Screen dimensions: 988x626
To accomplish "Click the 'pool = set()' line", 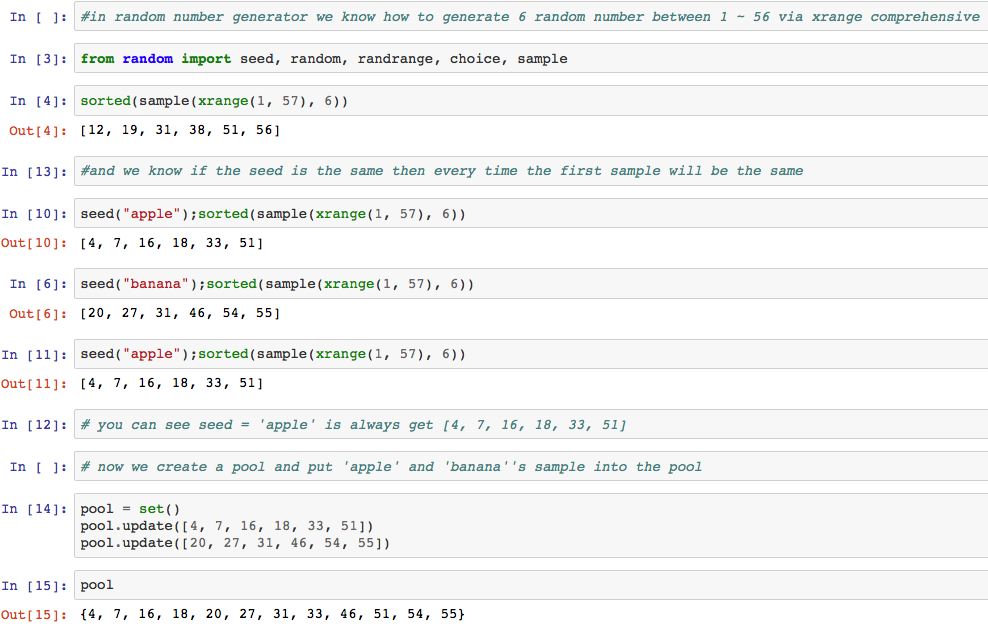I will pos(129,509).
